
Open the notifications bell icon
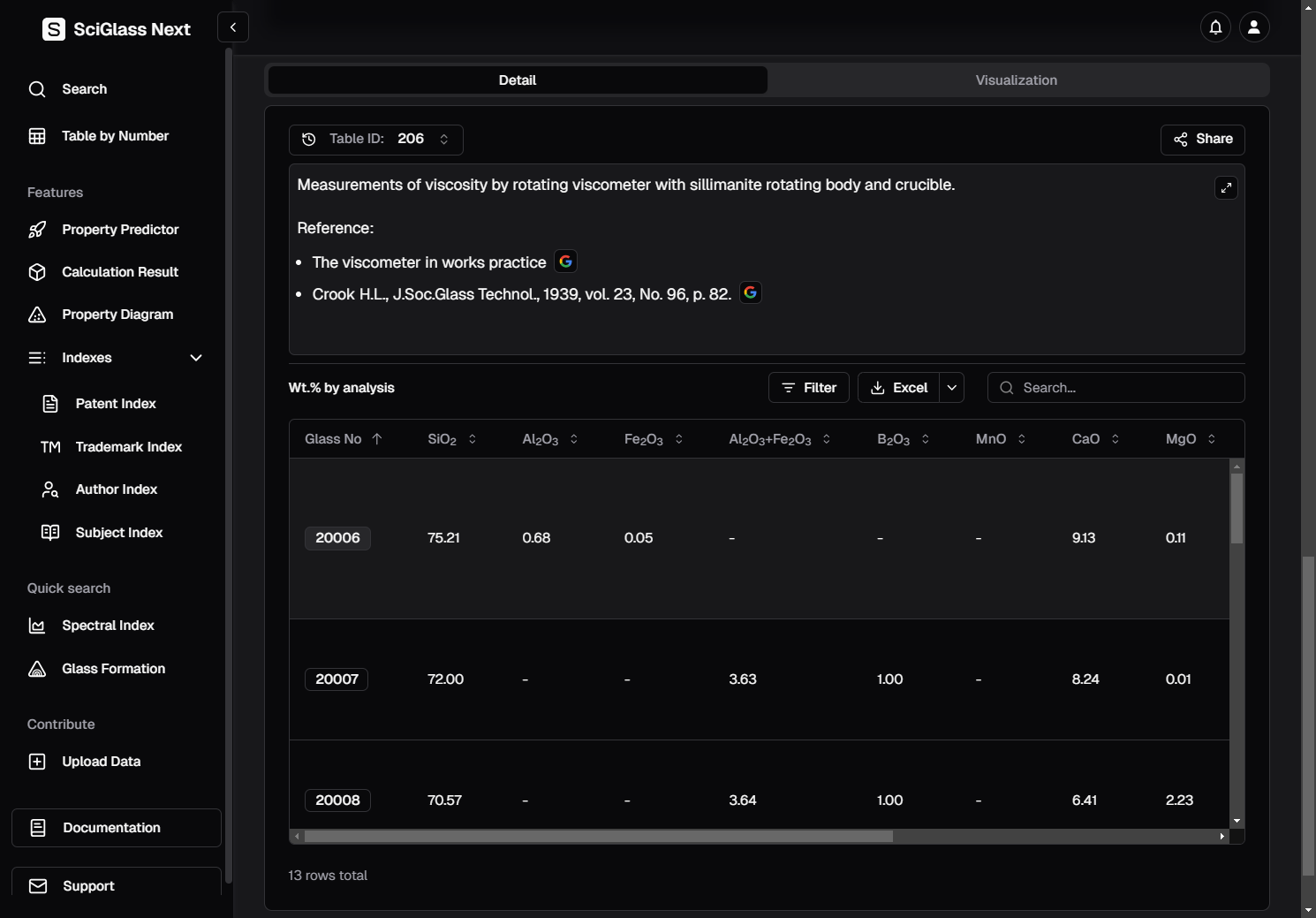[x=1215, y=27]
